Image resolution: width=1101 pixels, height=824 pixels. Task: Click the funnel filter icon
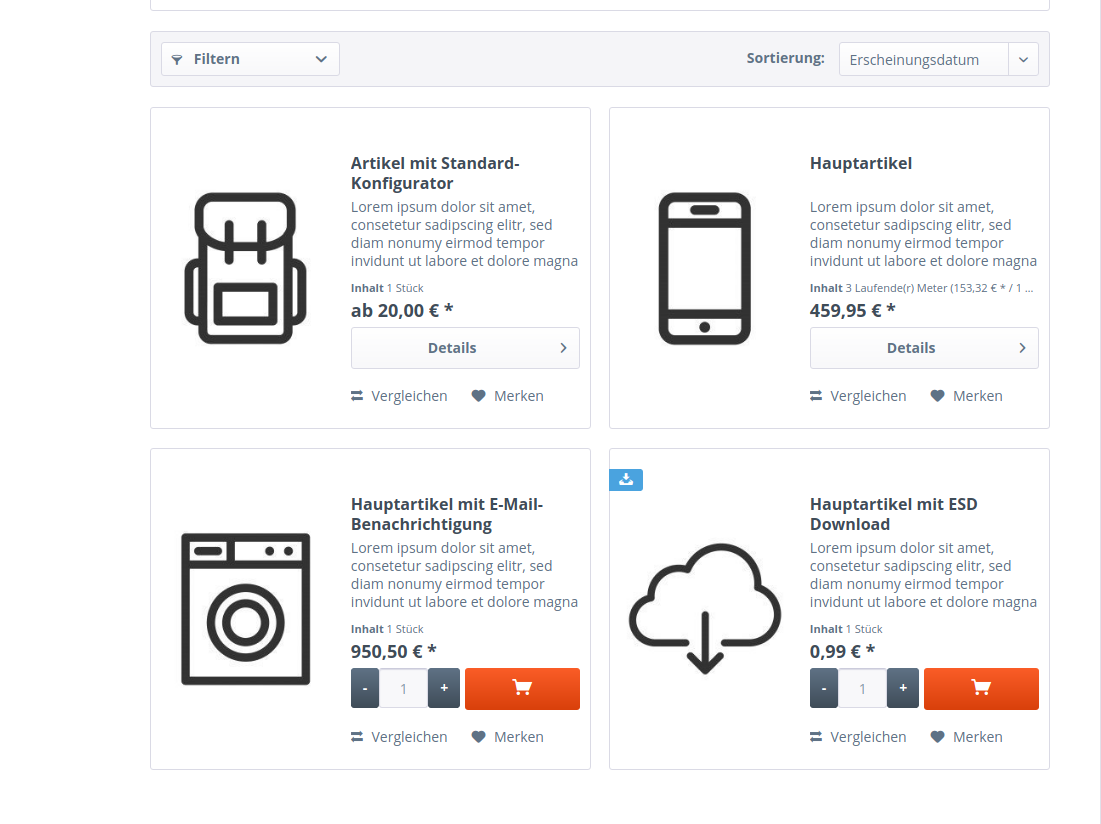point(177,60)
